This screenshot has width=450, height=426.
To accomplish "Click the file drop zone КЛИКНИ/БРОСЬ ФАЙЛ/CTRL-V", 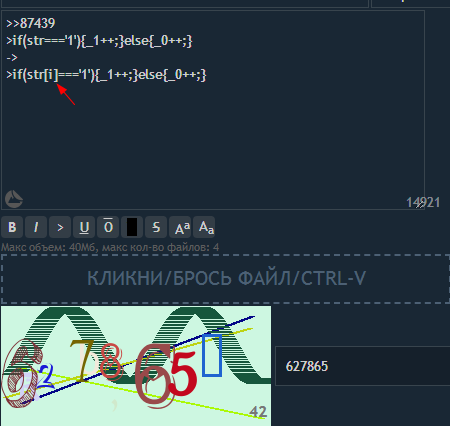I will point(226,279).
